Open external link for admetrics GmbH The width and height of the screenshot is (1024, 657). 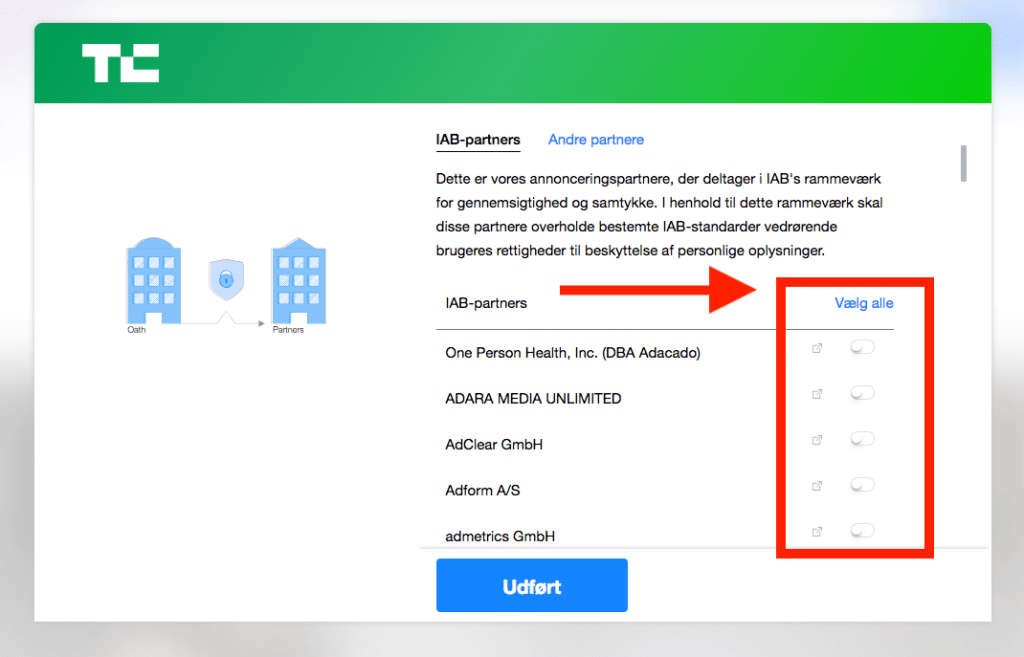tap(816, 532)
